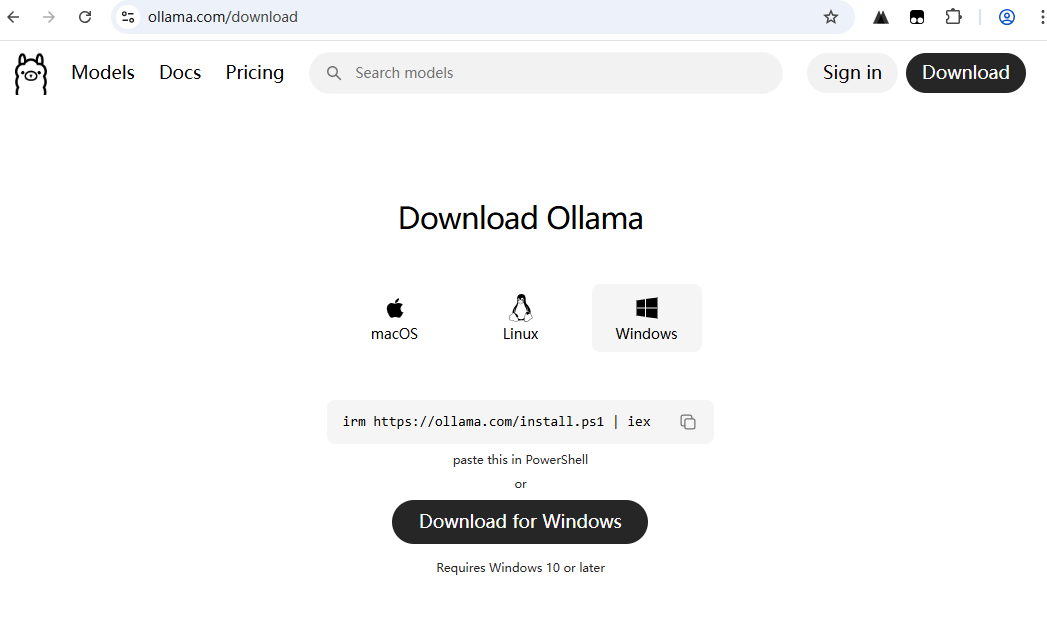Screen dimensions: 1047x625
Task: Open the Pricing page
Action: coord(254,73)
